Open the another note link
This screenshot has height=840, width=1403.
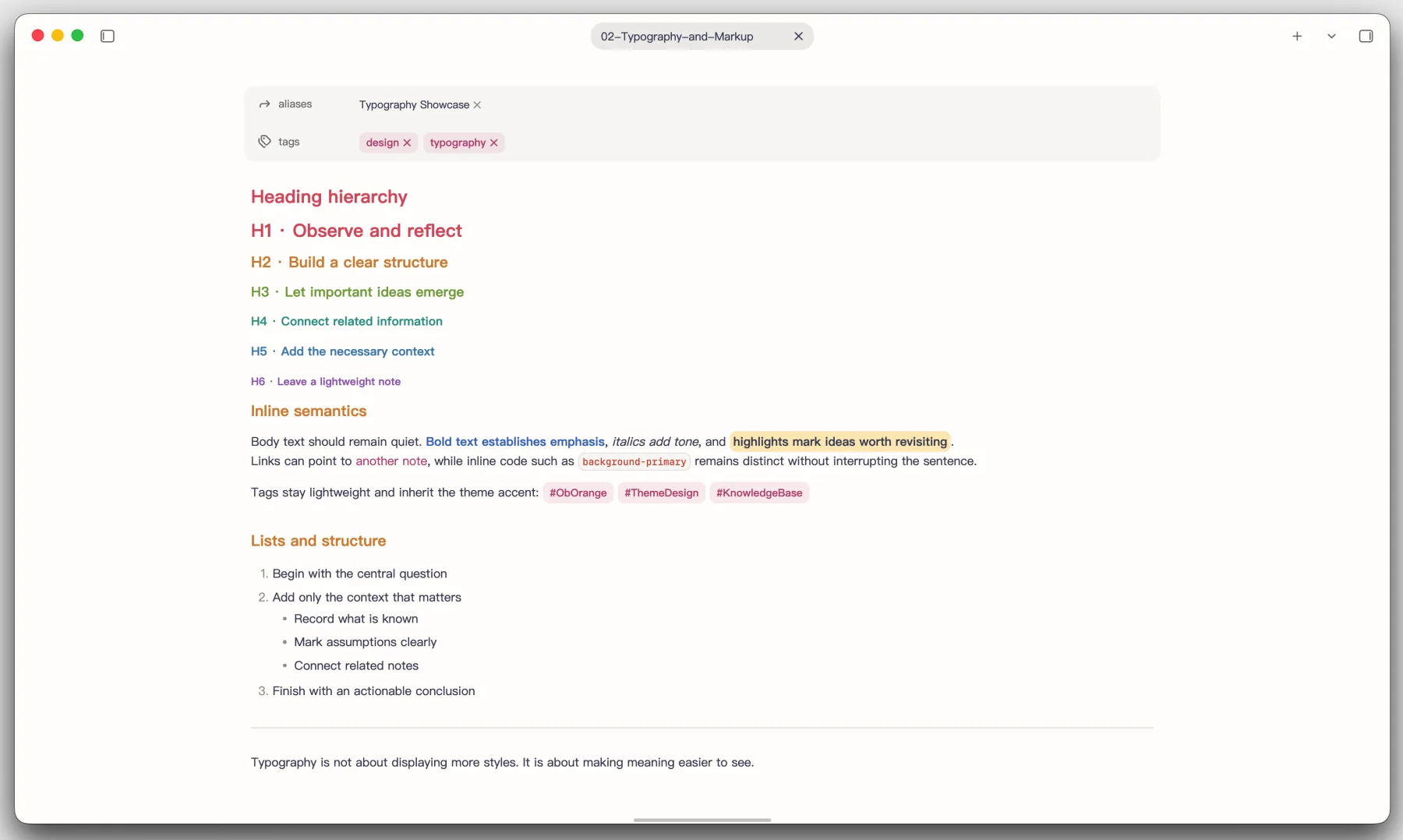coord(391,461)
